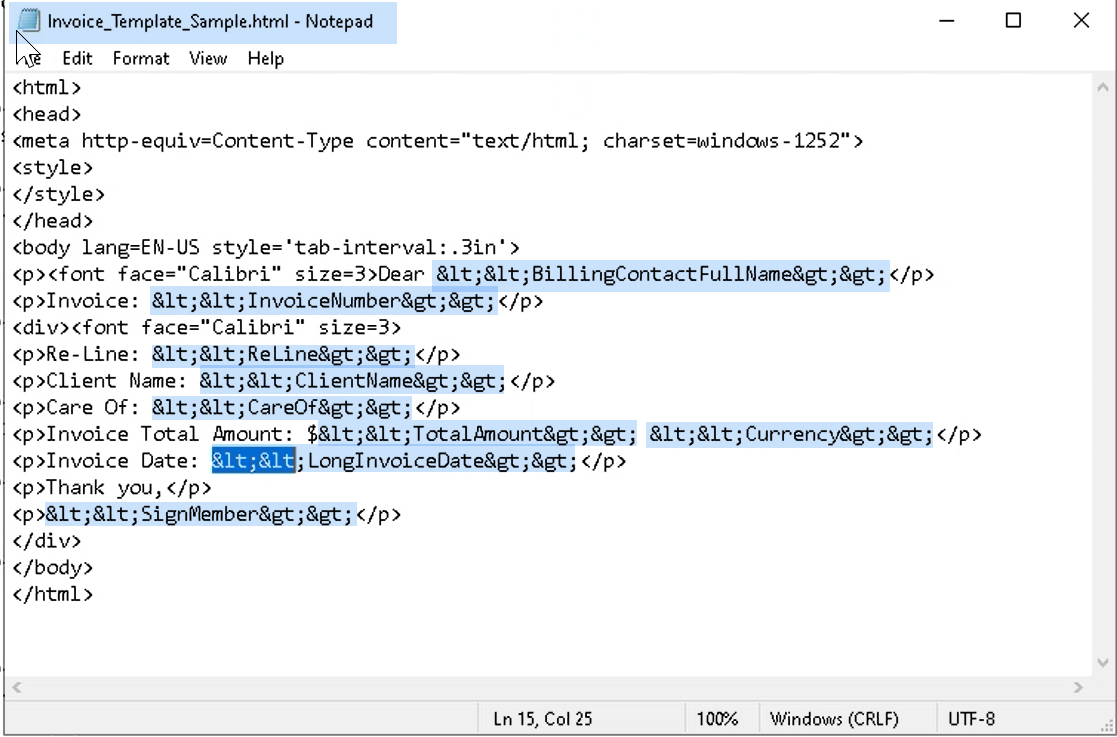Close the Notepad window
The height and width of the screenshot is (737, 1117).
(1081, 21)
